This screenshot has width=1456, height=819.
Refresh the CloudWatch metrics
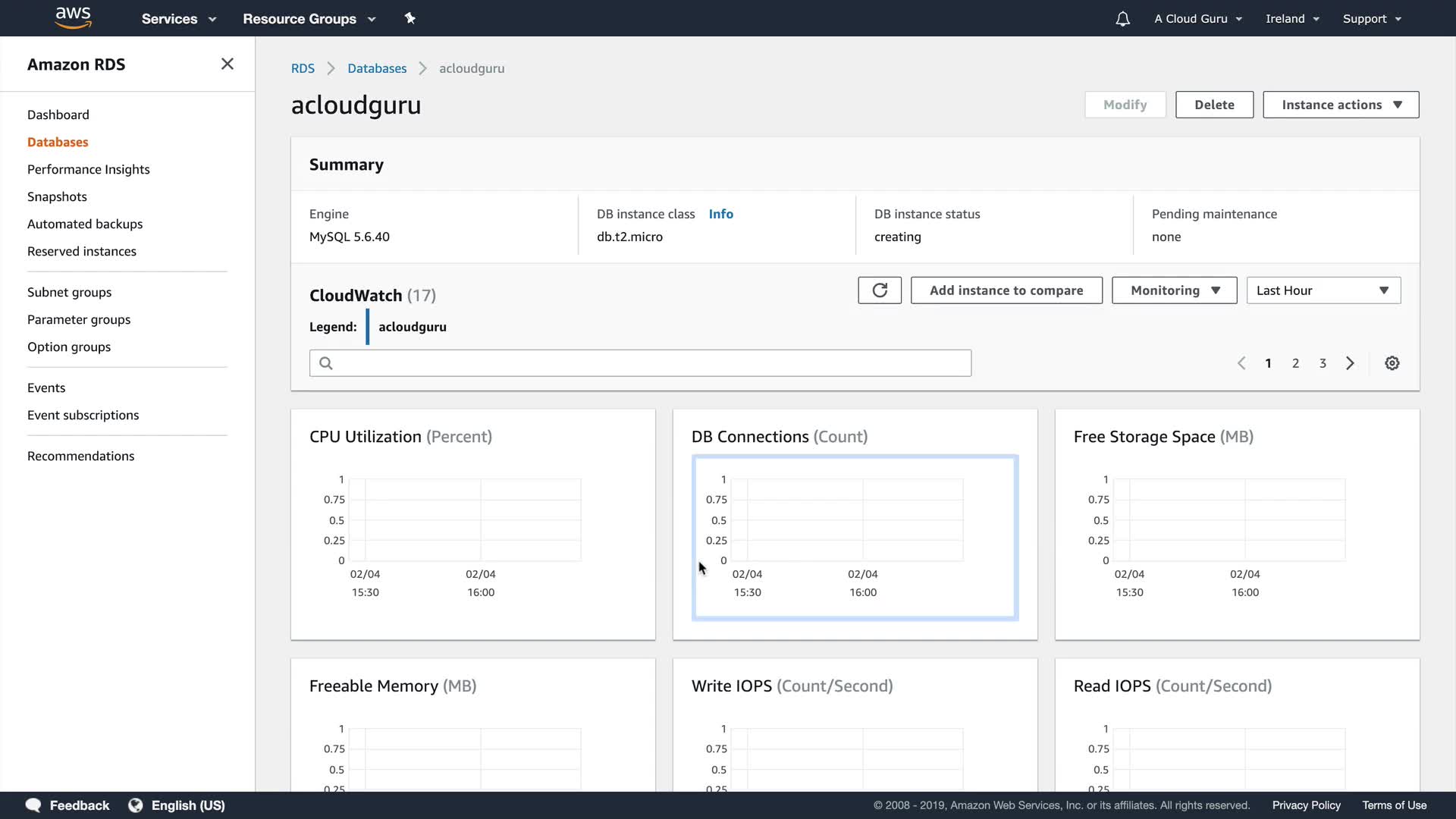(x=879, y=290)
